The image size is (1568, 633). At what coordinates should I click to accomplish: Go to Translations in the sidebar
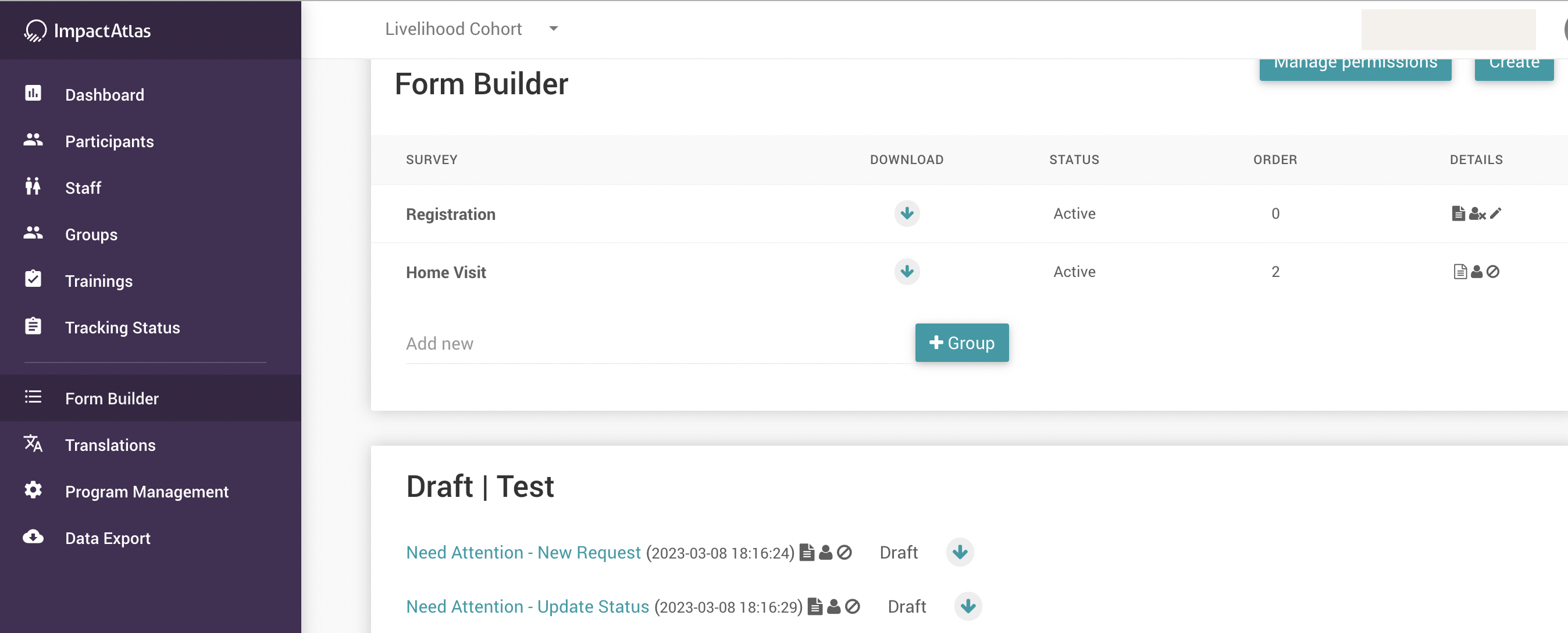tap(110, 445)
